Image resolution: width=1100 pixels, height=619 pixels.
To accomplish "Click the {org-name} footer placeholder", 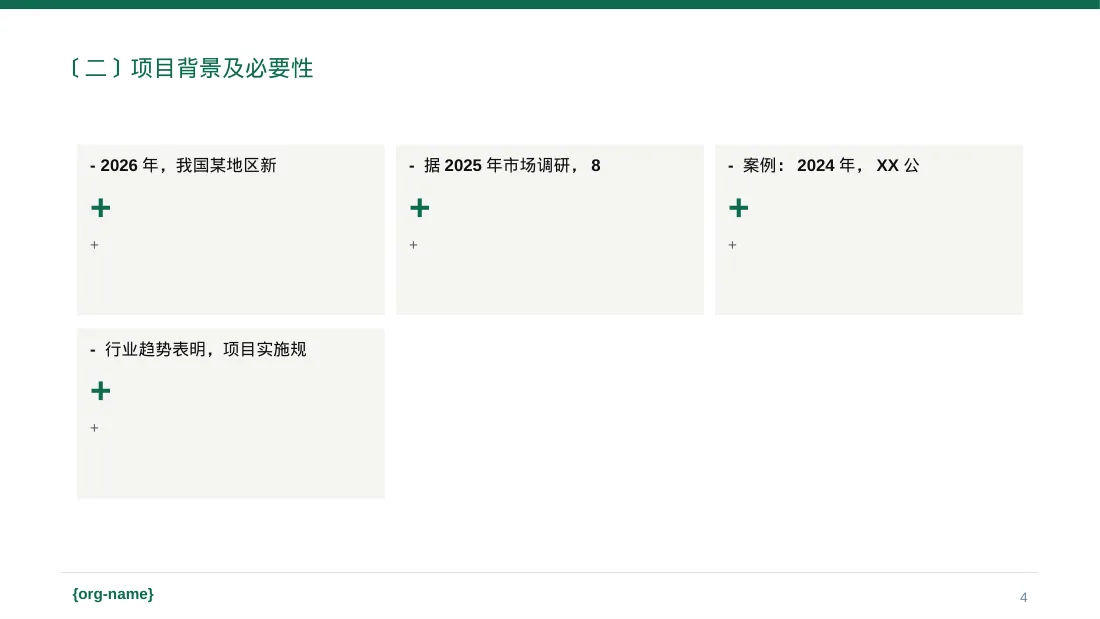I will click(113, 594).
